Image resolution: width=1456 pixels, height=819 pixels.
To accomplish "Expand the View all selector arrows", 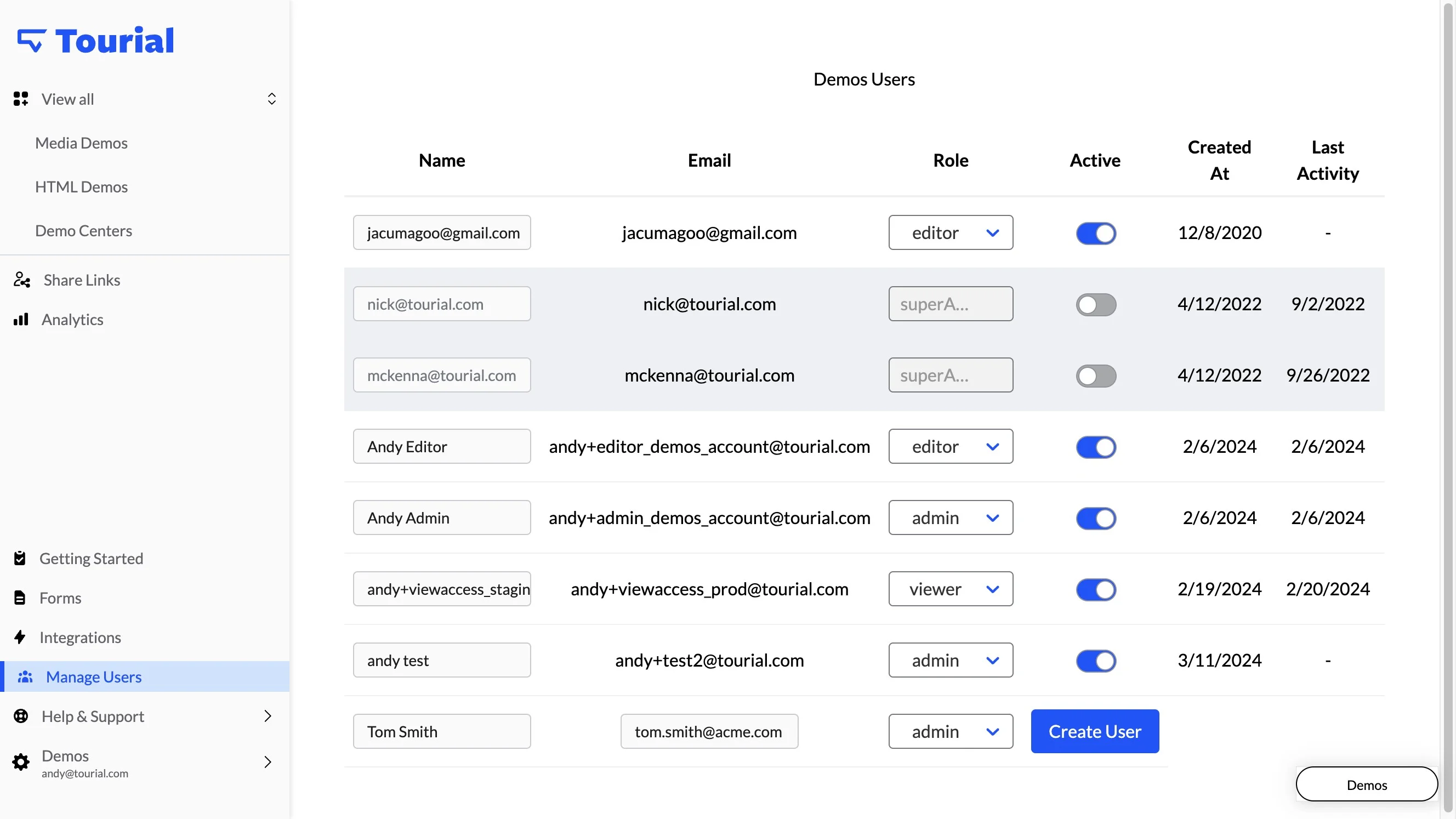I will tap(272, 99).
